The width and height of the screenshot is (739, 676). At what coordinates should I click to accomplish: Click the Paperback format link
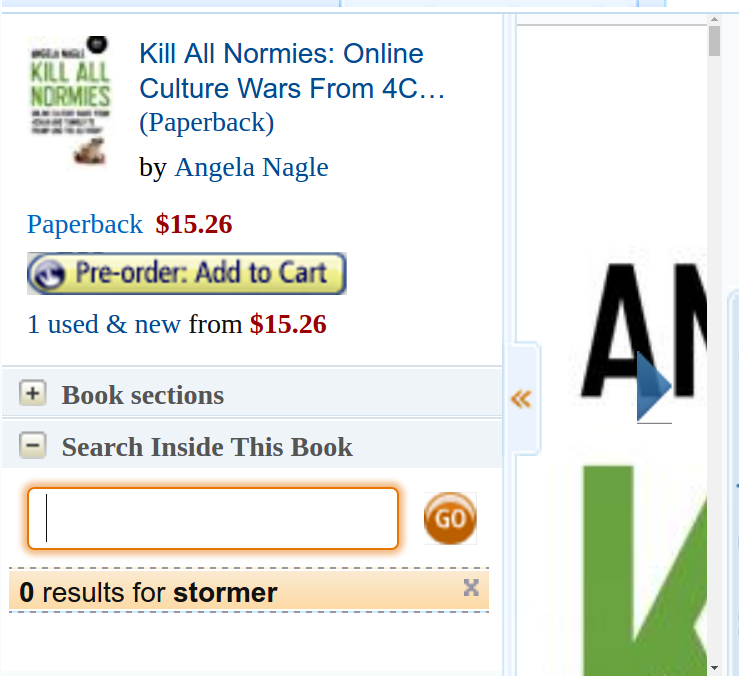(85, 224)
